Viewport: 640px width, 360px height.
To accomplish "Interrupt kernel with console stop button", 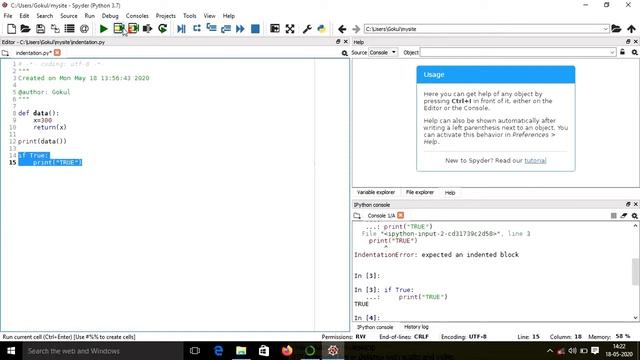I will click(613, 216).
